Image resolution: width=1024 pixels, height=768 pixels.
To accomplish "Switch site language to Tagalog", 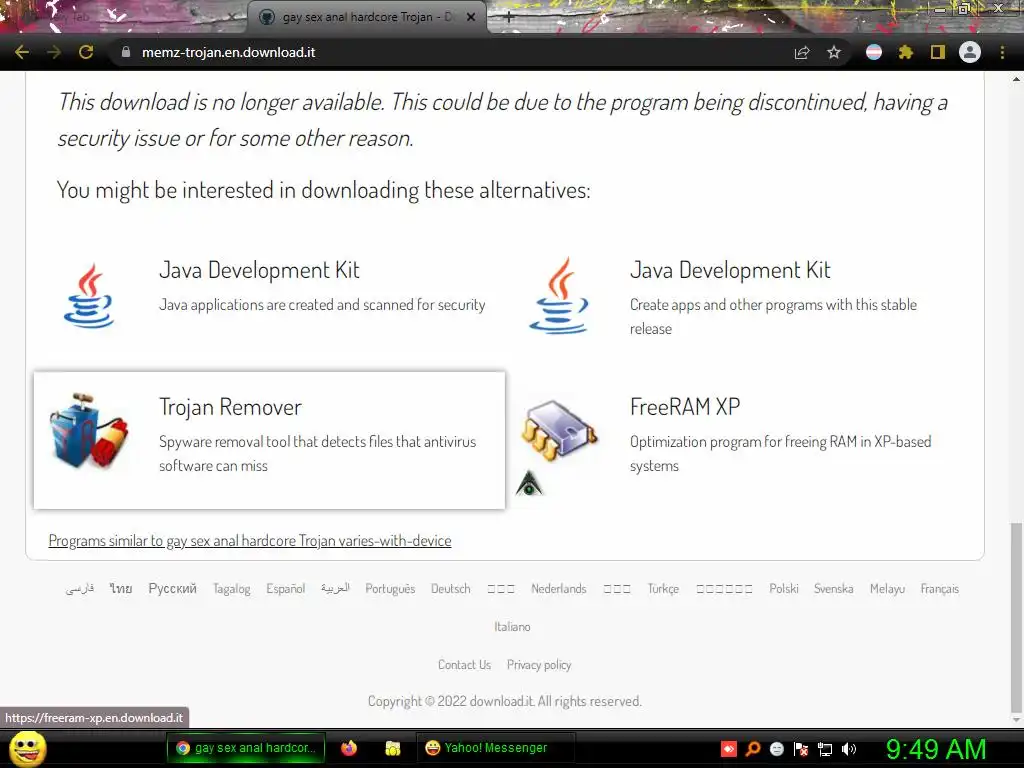I will pyautogui.click(x=231, y=588).
